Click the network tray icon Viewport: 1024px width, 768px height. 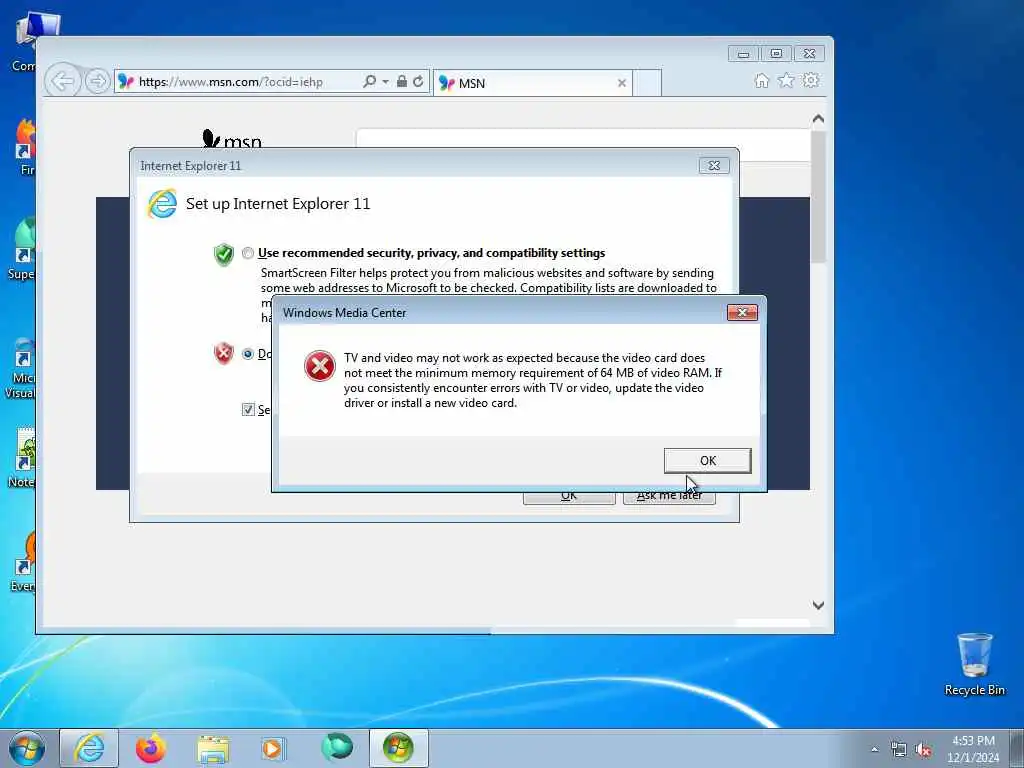pos(899,750)
